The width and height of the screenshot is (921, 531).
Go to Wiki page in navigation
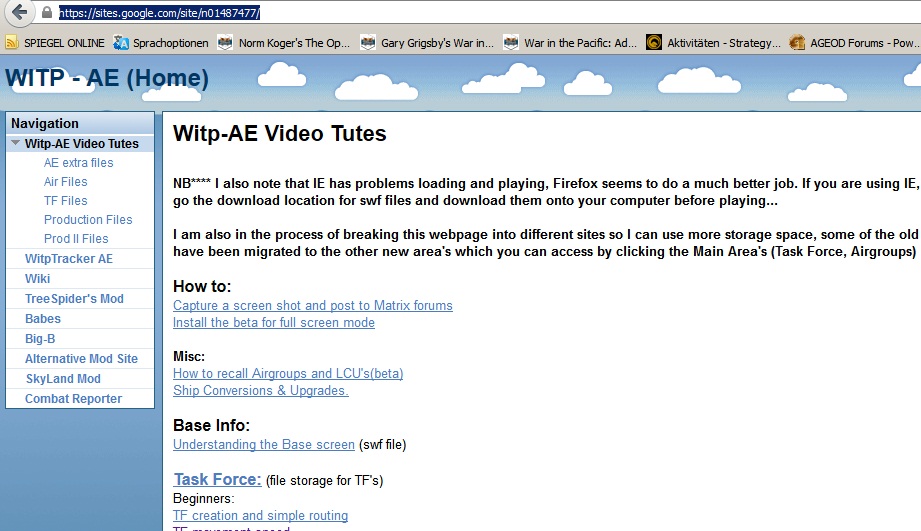coord(38,278)
